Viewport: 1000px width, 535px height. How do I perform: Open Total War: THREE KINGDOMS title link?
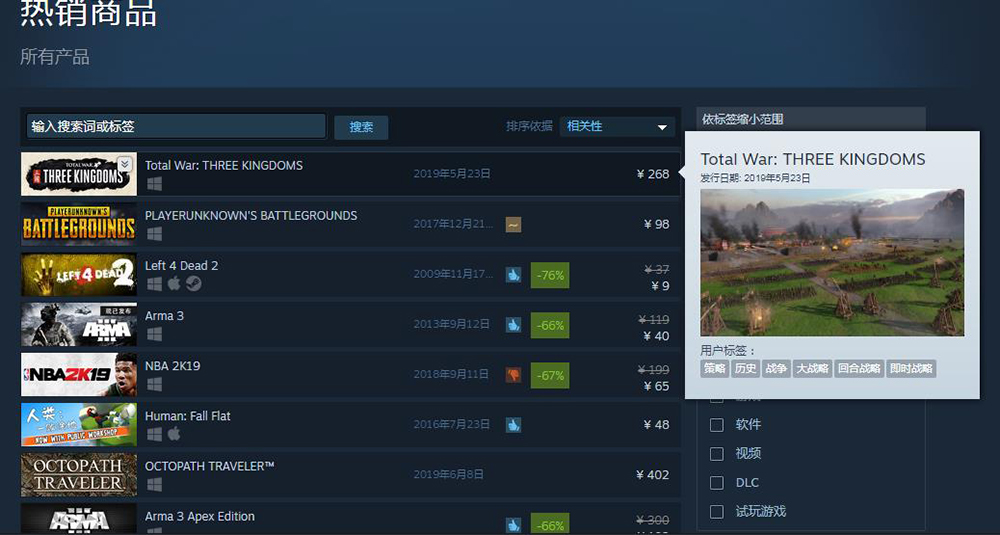click(224, 165)
